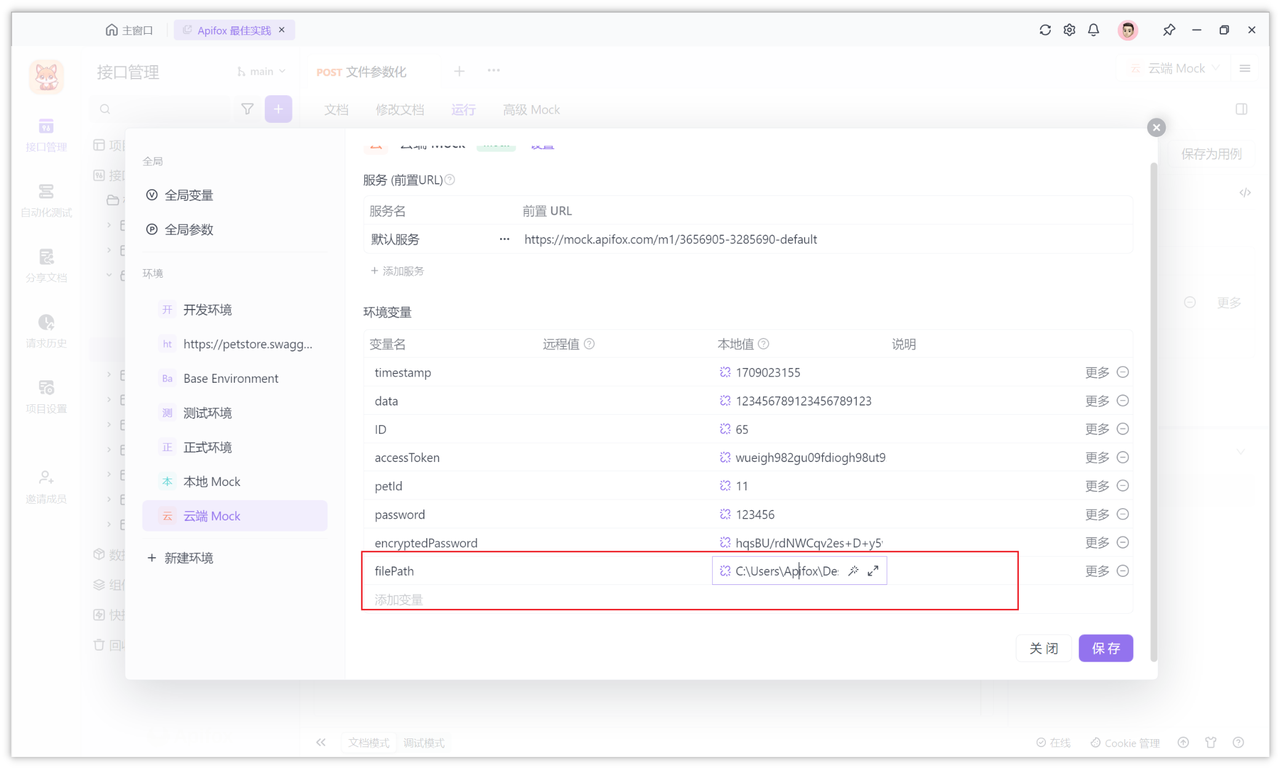Select 全局变量 in the settings list
Screen dimensions: 1280x768
point(235,195)
